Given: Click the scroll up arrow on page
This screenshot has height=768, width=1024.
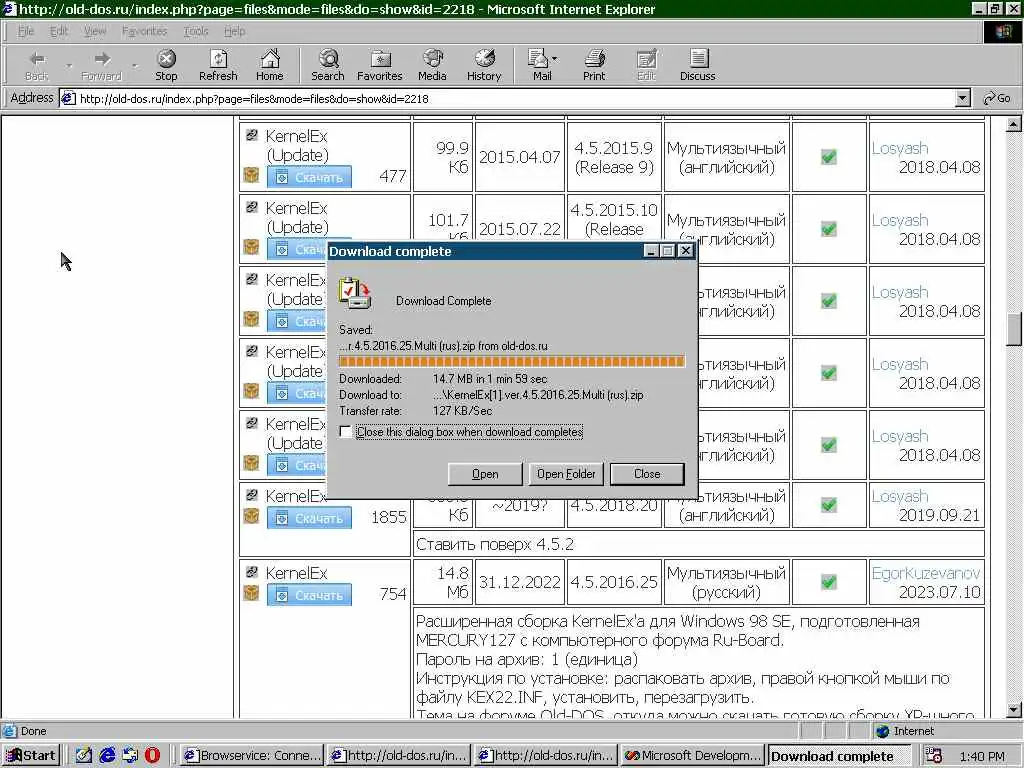Looking at the screenshot, I should 1014,123.
